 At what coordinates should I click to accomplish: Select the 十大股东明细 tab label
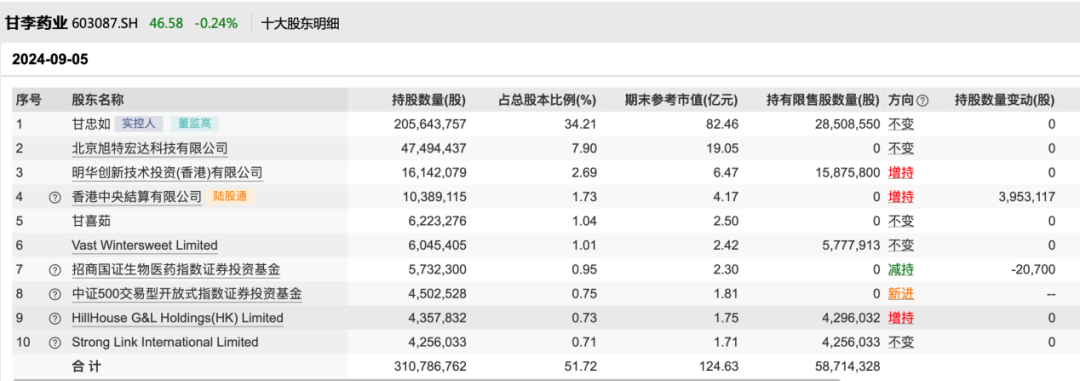pyautogui.click(x=300, y=23)
